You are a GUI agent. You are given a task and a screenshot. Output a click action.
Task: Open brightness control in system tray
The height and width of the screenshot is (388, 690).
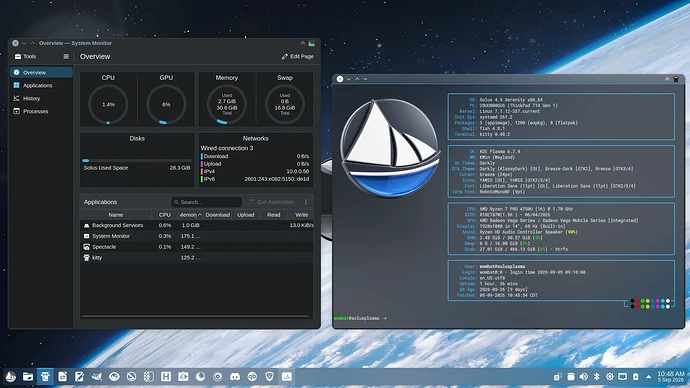609,377
